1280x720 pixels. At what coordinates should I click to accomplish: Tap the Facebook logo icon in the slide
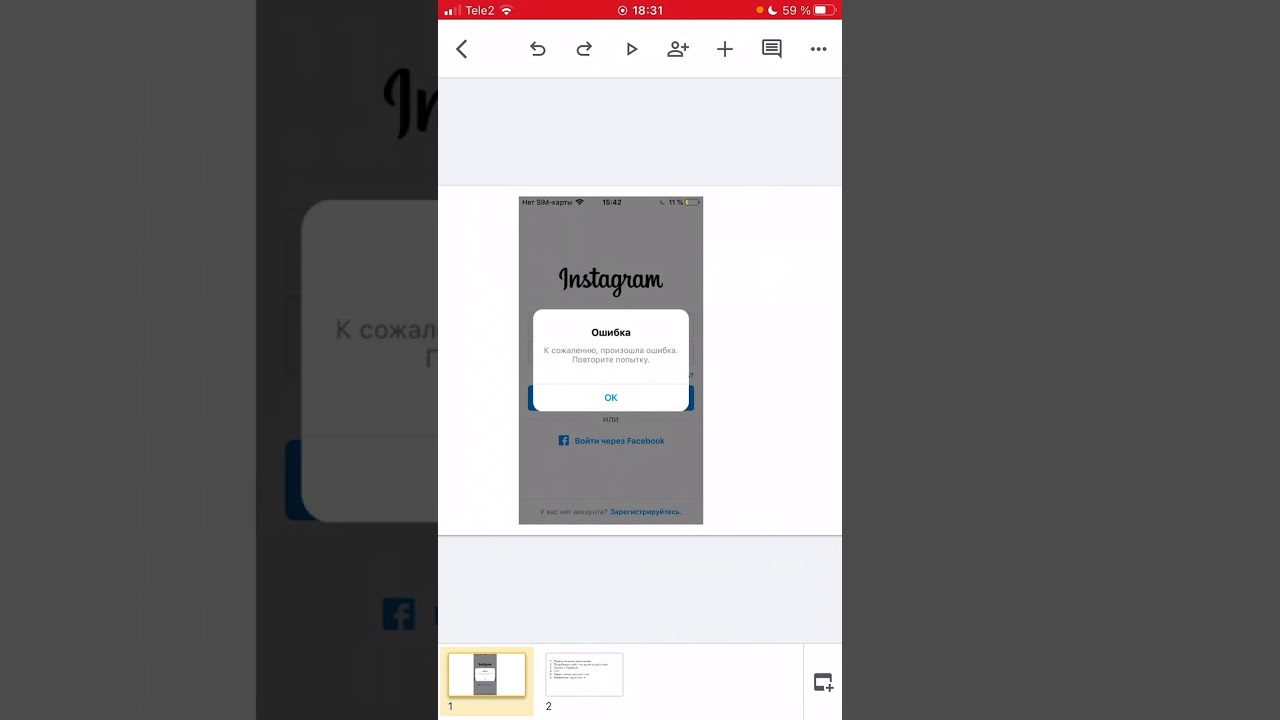click(564, 441)
